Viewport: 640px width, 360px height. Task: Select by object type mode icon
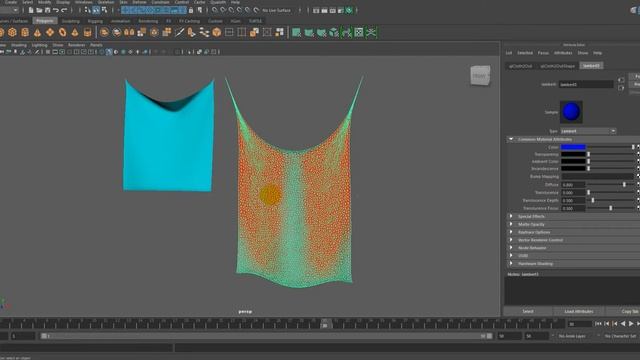pos(96,10)
